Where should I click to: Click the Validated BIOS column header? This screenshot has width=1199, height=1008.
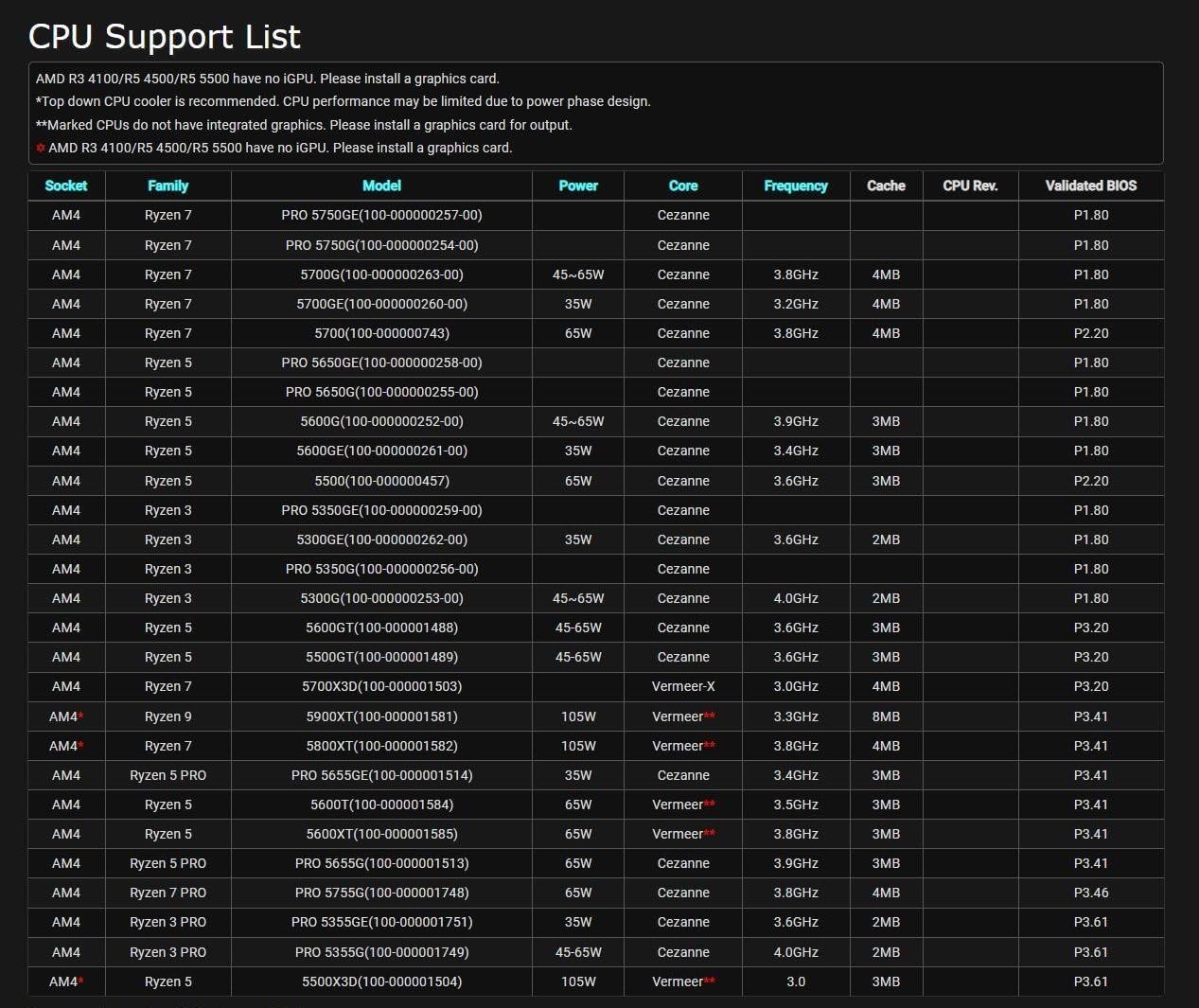[1090, 186]
